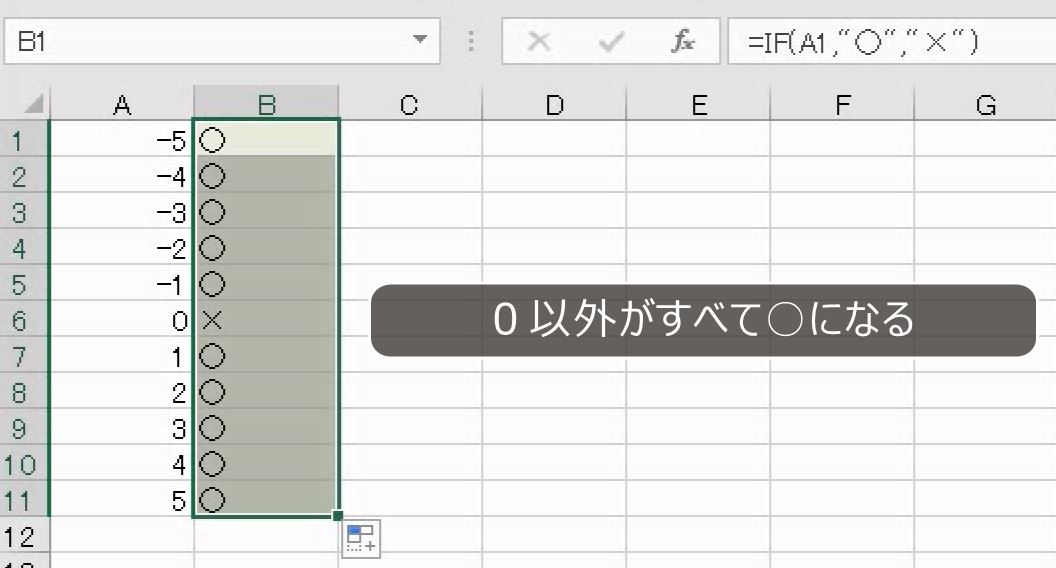Click cell A9 containing 3
The height and width of the screenshot is (568, 1056).
tap(122, 427)
